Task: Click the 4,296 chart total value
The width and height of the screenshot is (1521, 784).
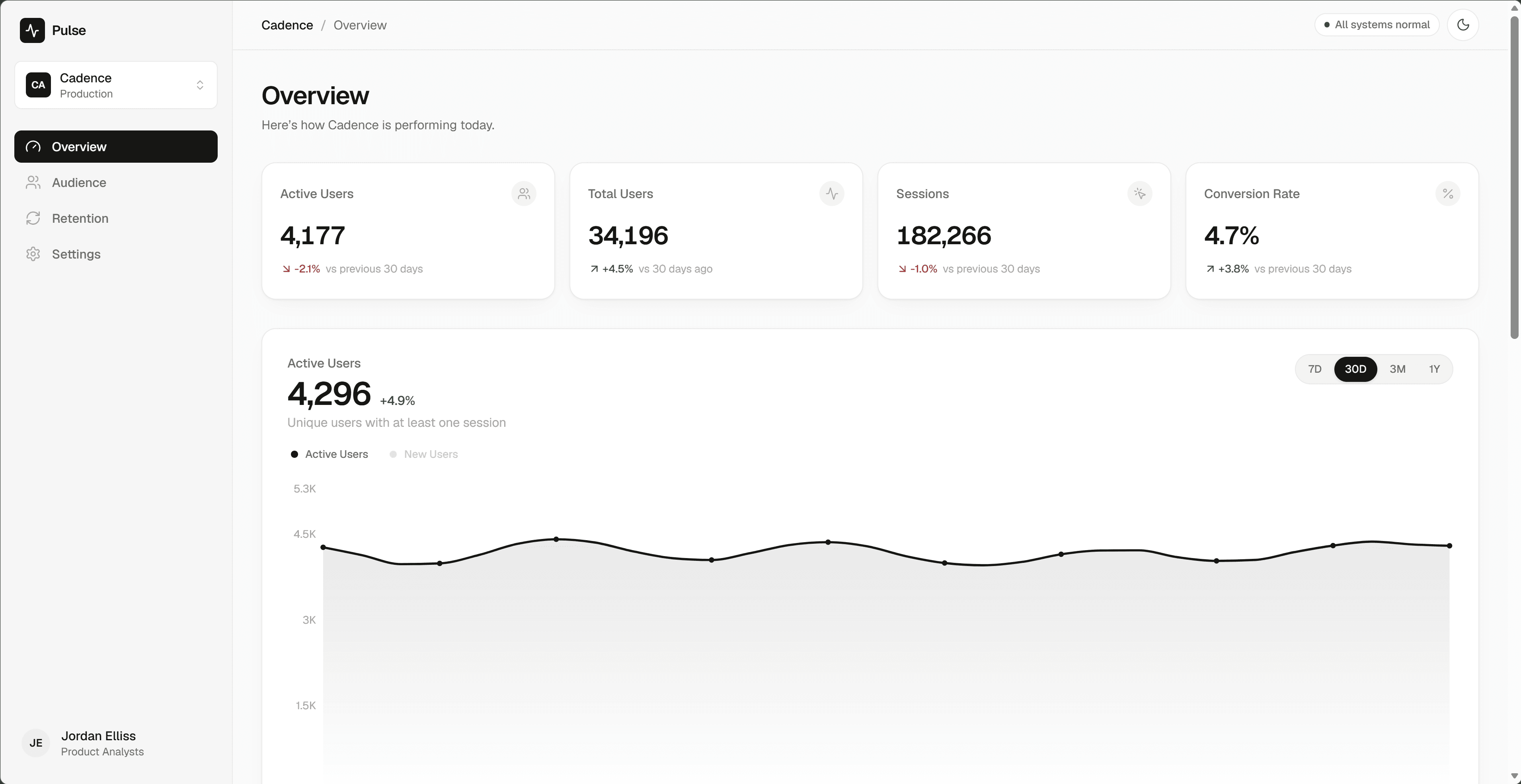Action: 329,394
